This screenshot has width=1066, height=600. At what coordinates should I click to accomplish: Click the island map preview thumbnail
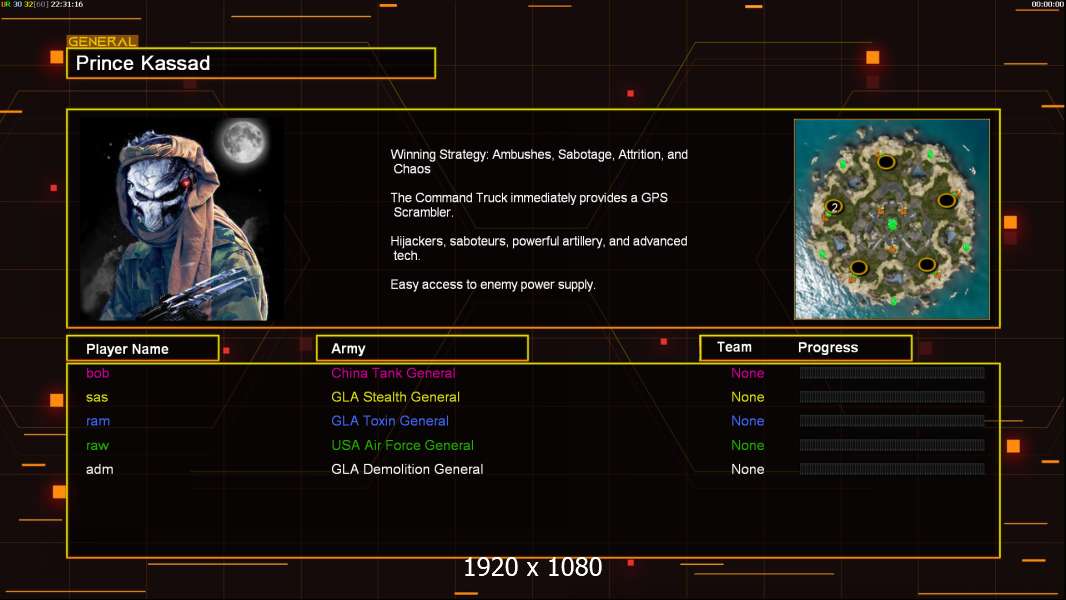pyautogui.click(x=891, y=219)
